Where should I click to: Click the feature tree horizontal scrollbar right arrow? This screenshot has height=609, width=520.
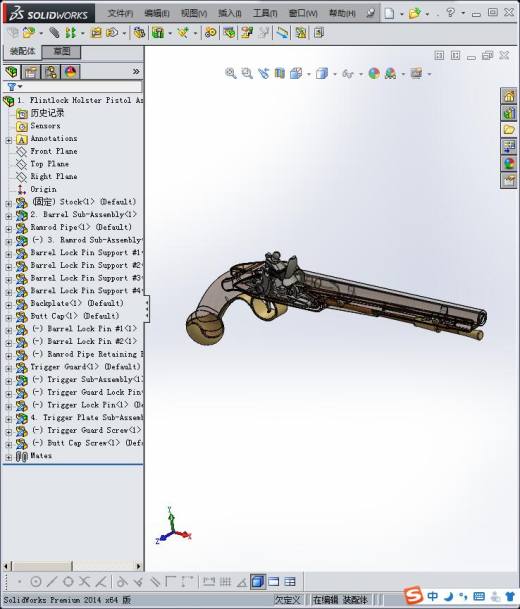[139, 566]
